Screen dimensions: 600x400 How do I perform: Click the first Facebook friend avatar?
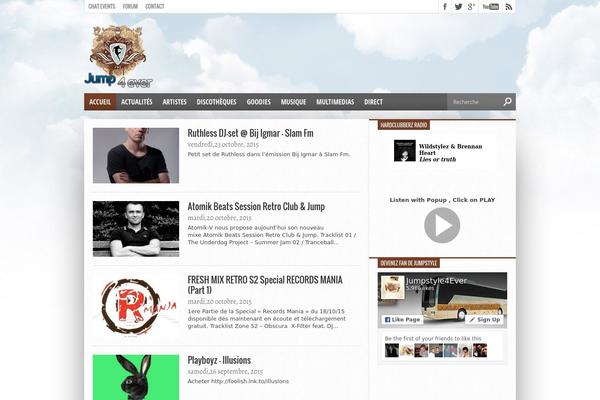[392, 350]
